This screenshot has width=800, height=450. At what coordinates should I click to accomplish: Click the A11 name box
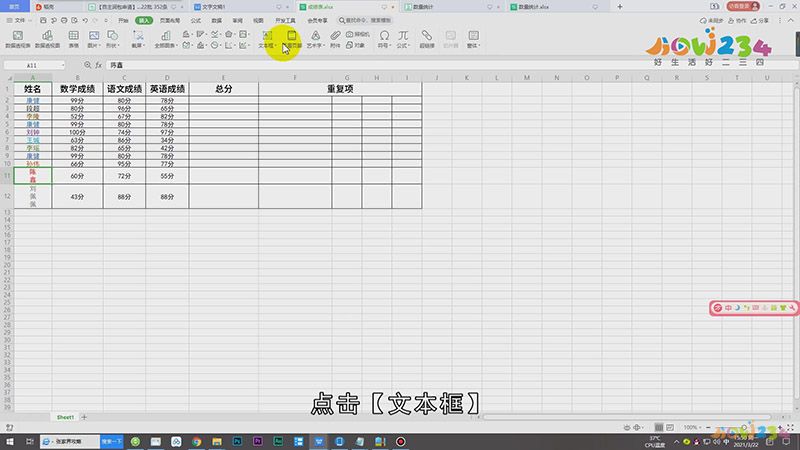32,65
